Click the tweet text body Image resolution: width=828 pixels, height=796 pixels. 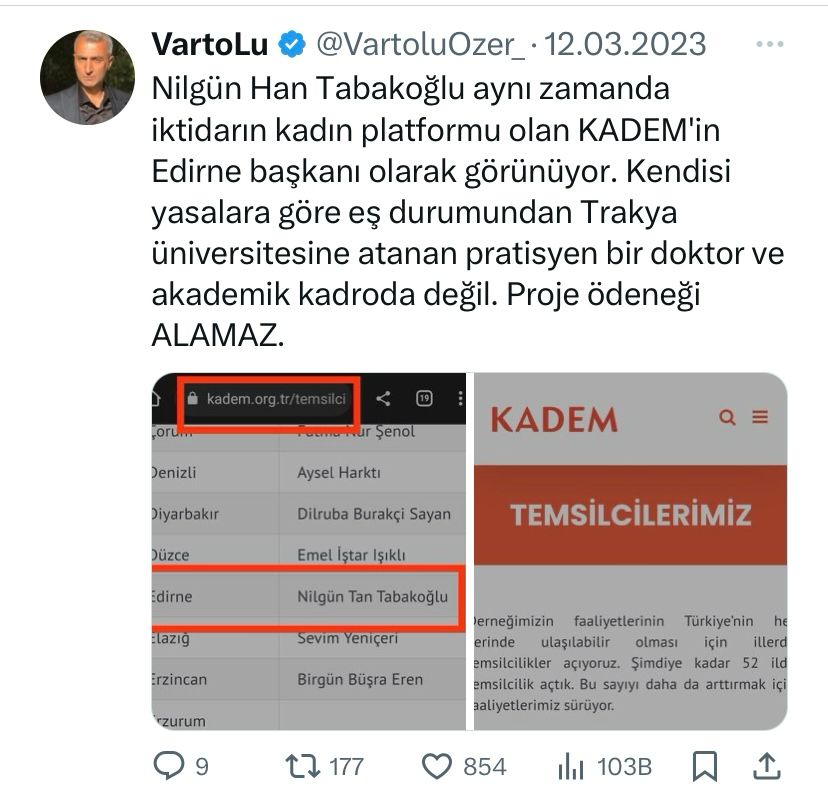pyautogui.click(x=468, y=211)
